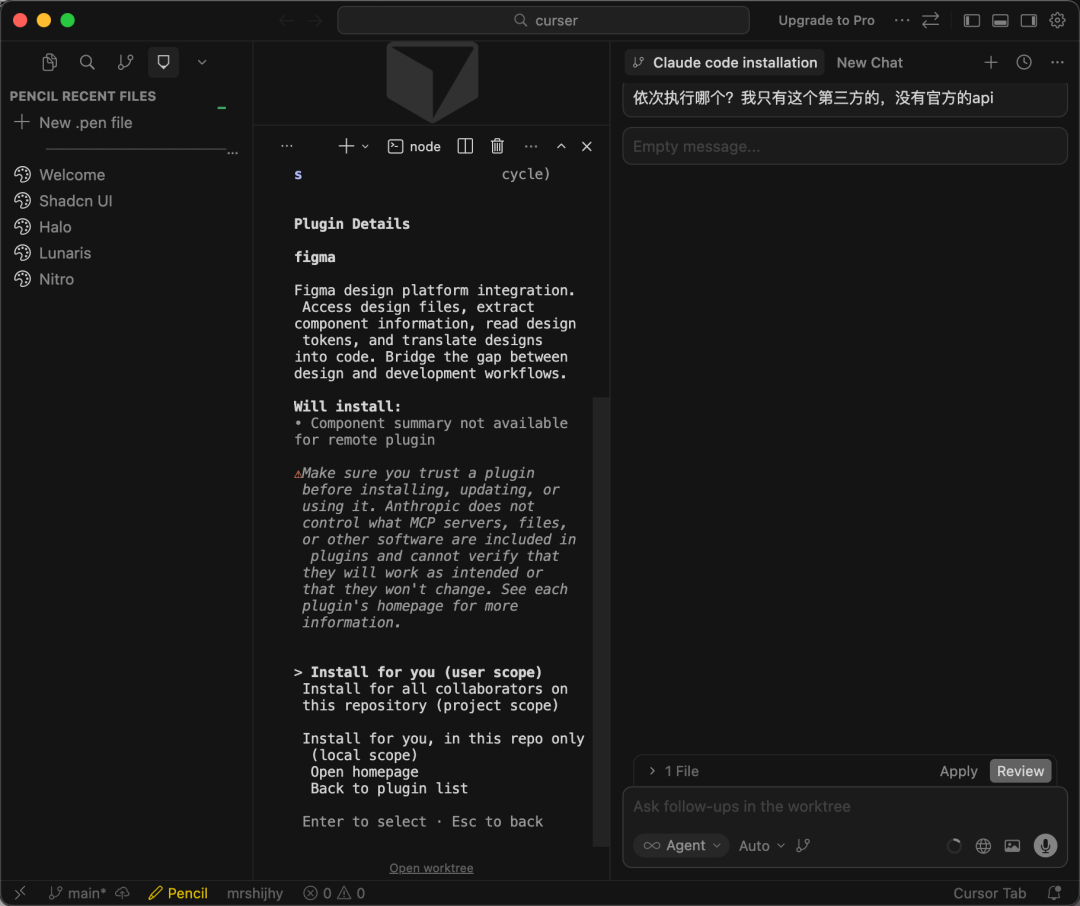Click the Pencil status bar item
Image resolution: width=1080 pixels, height=906 pixels.
[178, 893]
